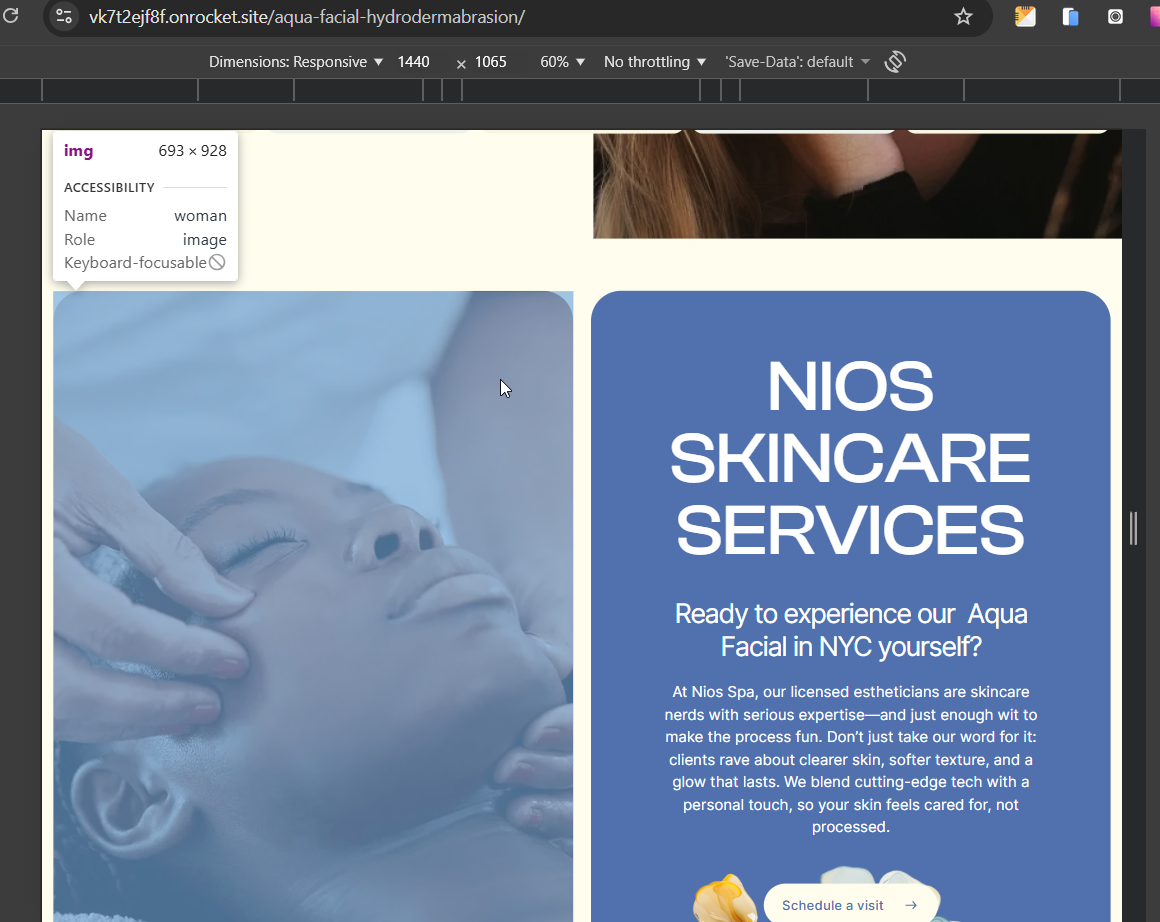Open the 60% zoom dropdown
Viewport: 1160px width, 922px height.
pos(562,62)
